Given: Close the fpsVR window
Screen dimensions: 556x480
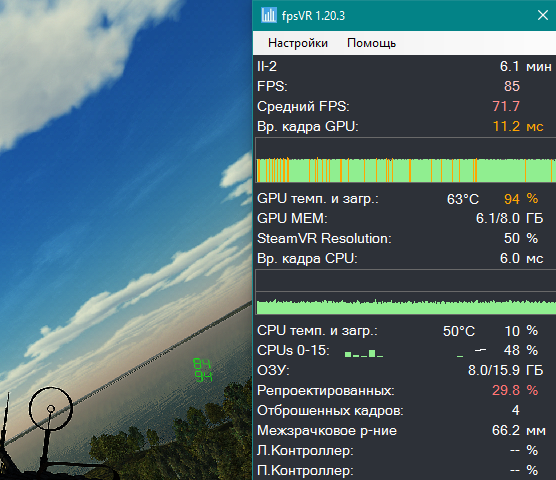Looking at the screenshot, I should [543, 15].
